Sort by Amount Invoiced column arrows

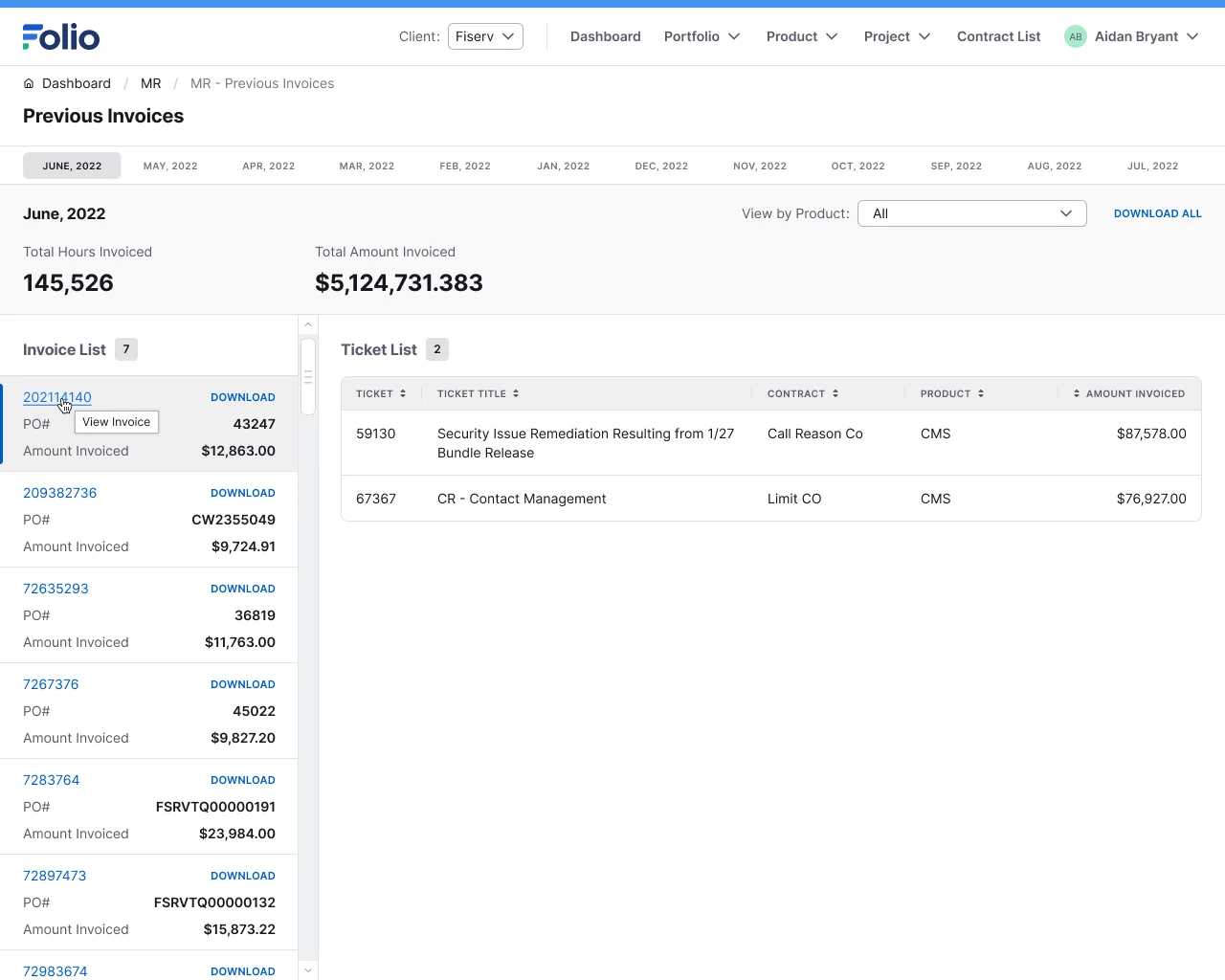[1077, 393]
